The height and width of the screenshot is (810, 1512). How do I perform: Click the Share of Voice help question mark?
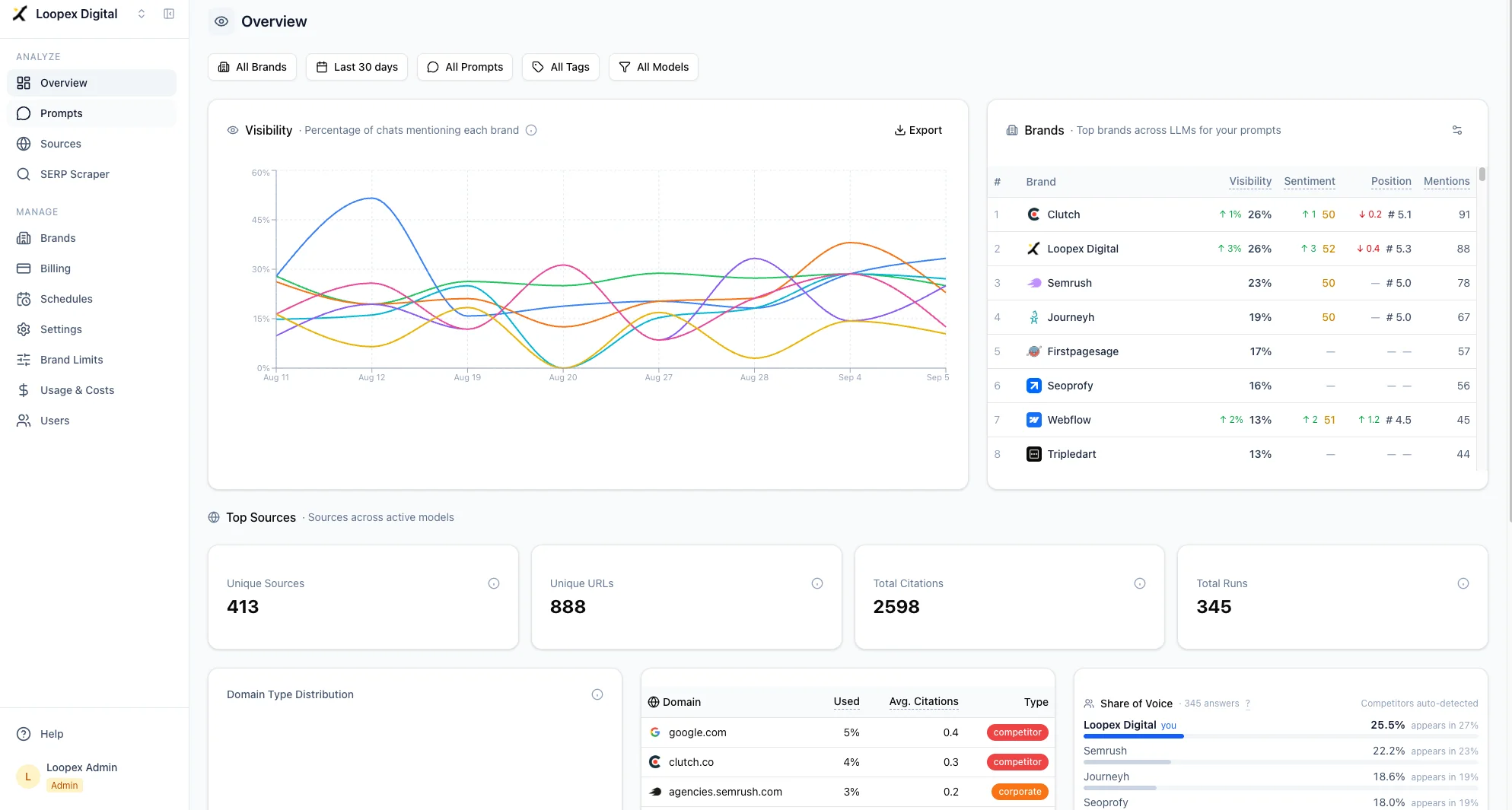point(1248,704)
